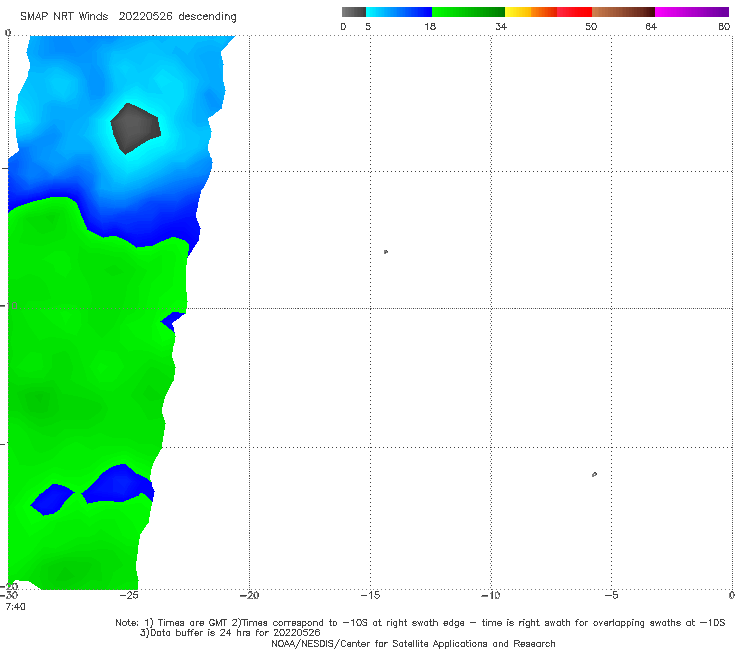740x650 pixels.
Task: Click the magenta-purple 64-80 color bar segment
Action: coord(692,12)
